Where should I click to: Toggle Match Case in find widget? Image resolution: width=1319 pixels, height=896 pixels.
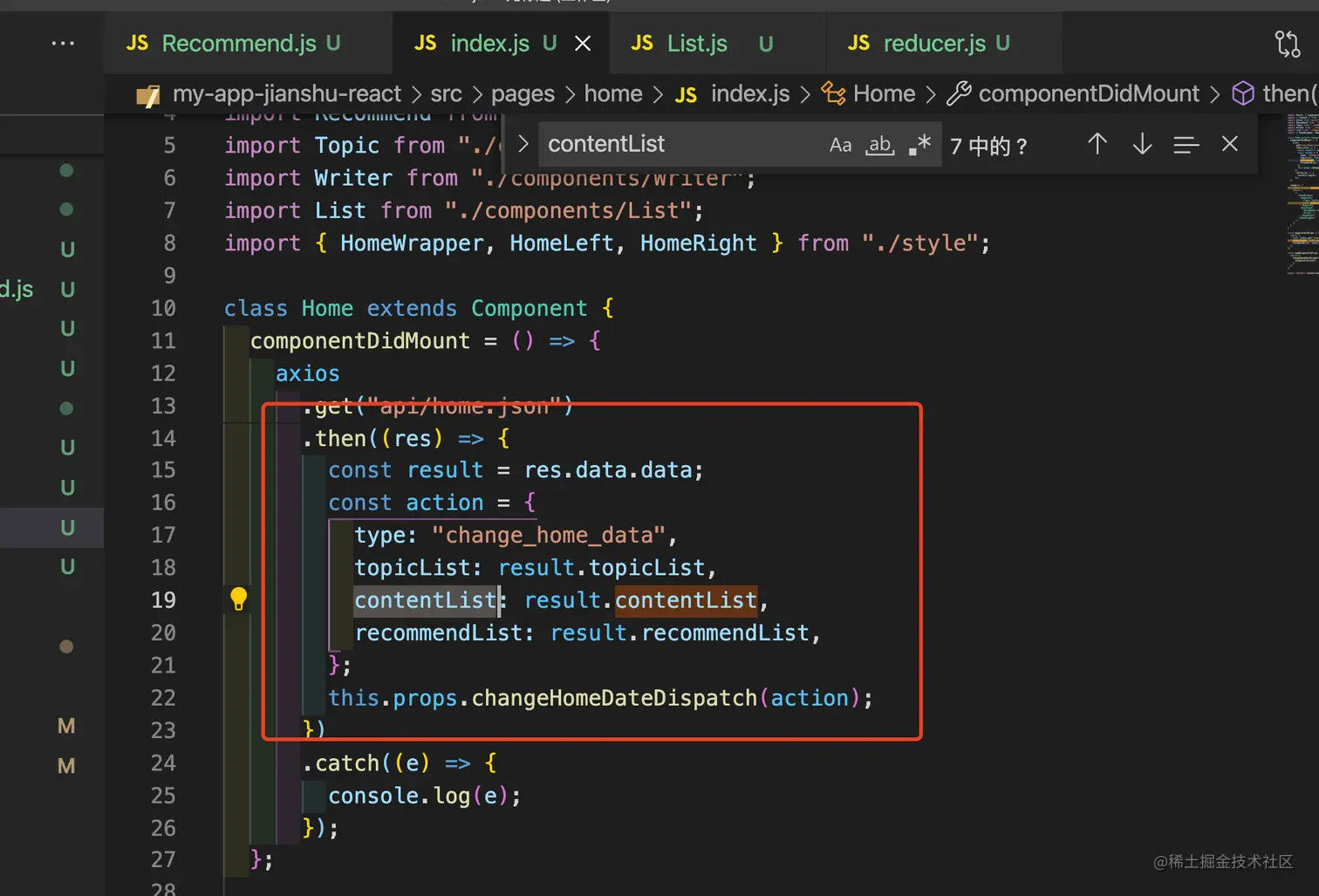(840, 145)
